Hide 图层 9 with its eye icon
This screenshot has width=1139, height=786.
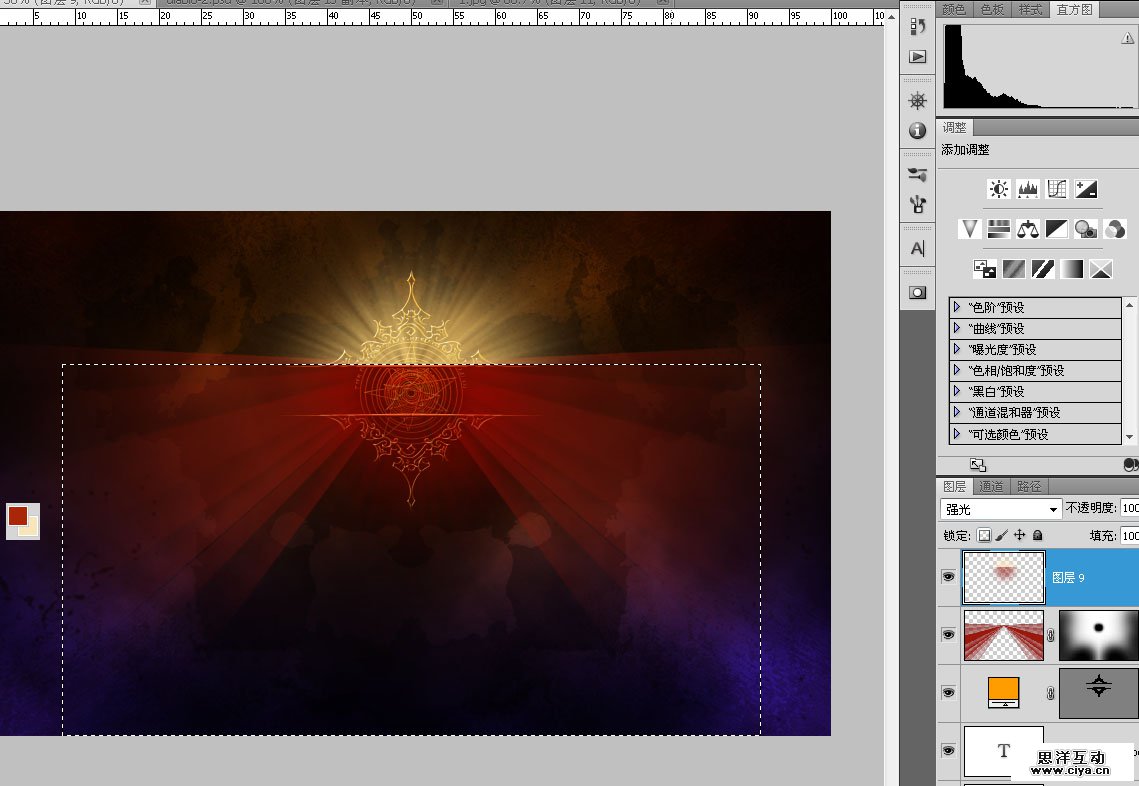[x=948, y=577]
